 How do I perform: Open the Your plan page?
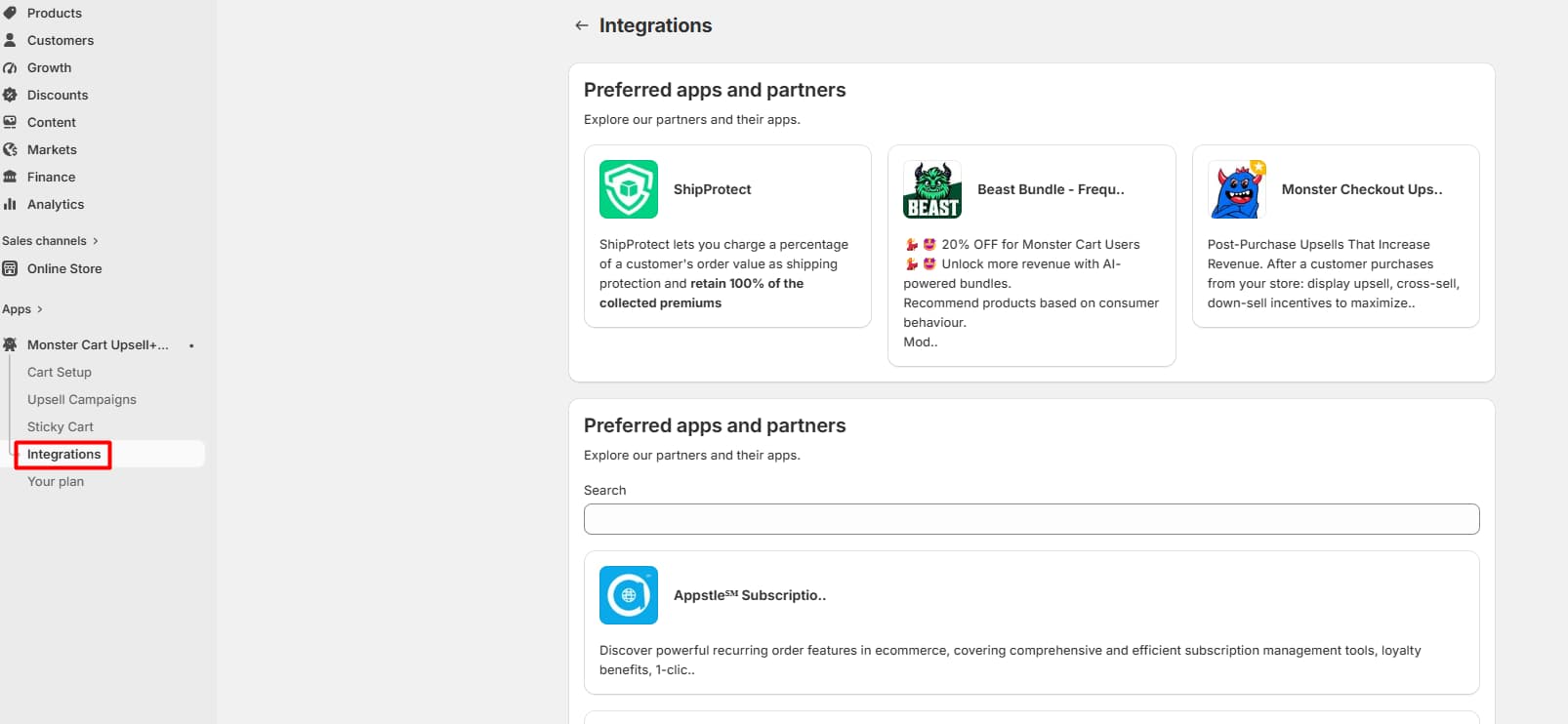[x=56, y=481]
